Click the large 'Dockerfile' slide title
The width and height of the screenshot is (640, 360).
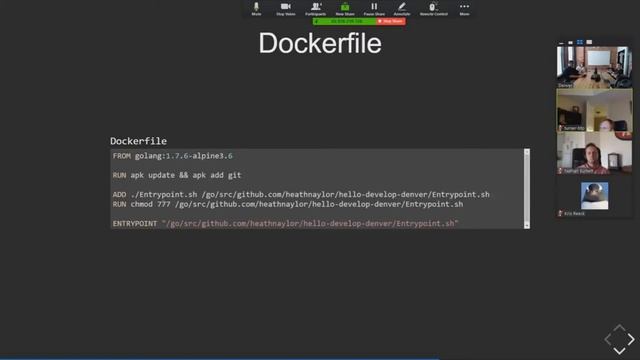[320, 43]
